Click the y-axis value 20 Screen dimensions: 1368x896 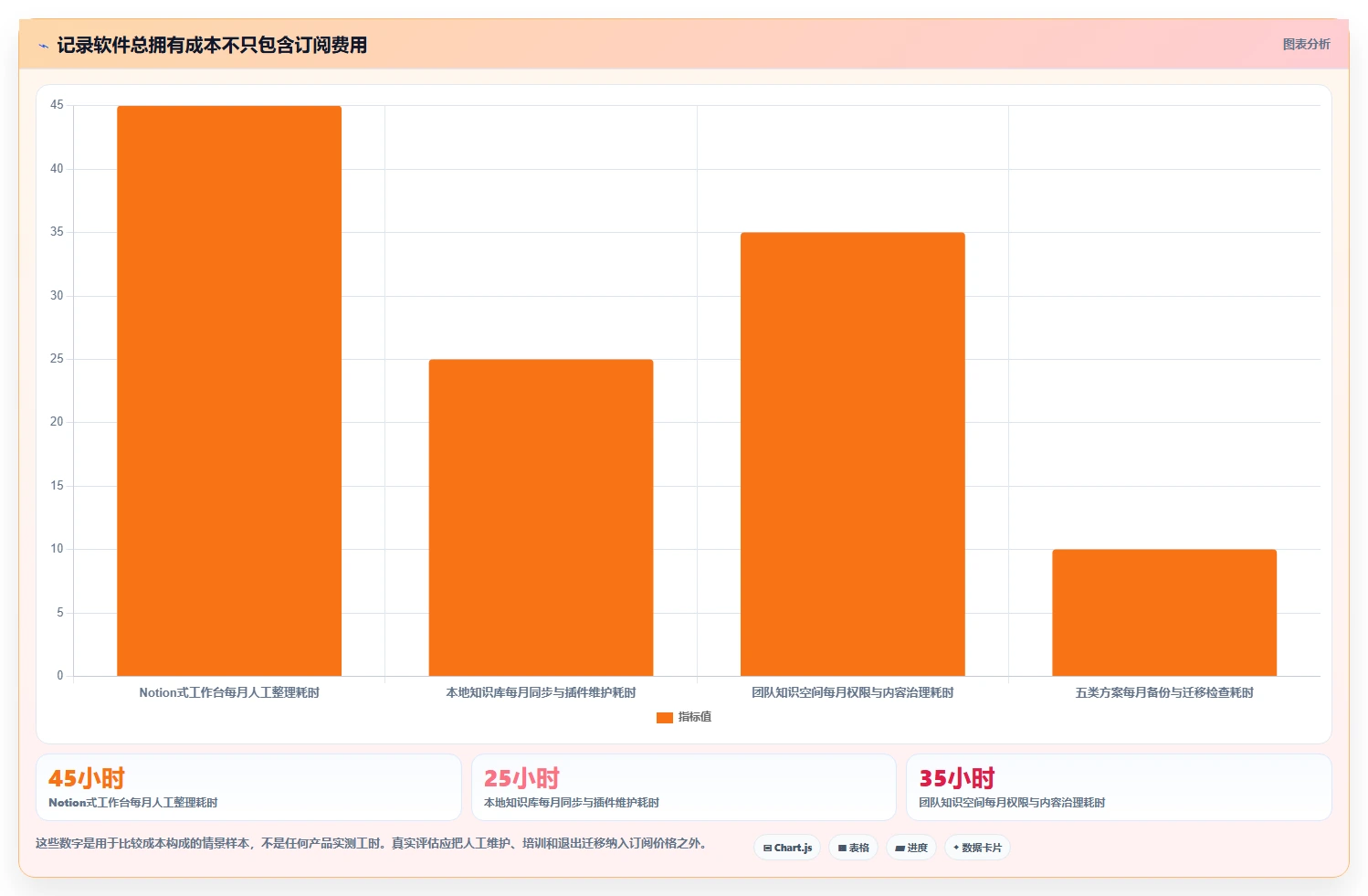pos(57,422)
